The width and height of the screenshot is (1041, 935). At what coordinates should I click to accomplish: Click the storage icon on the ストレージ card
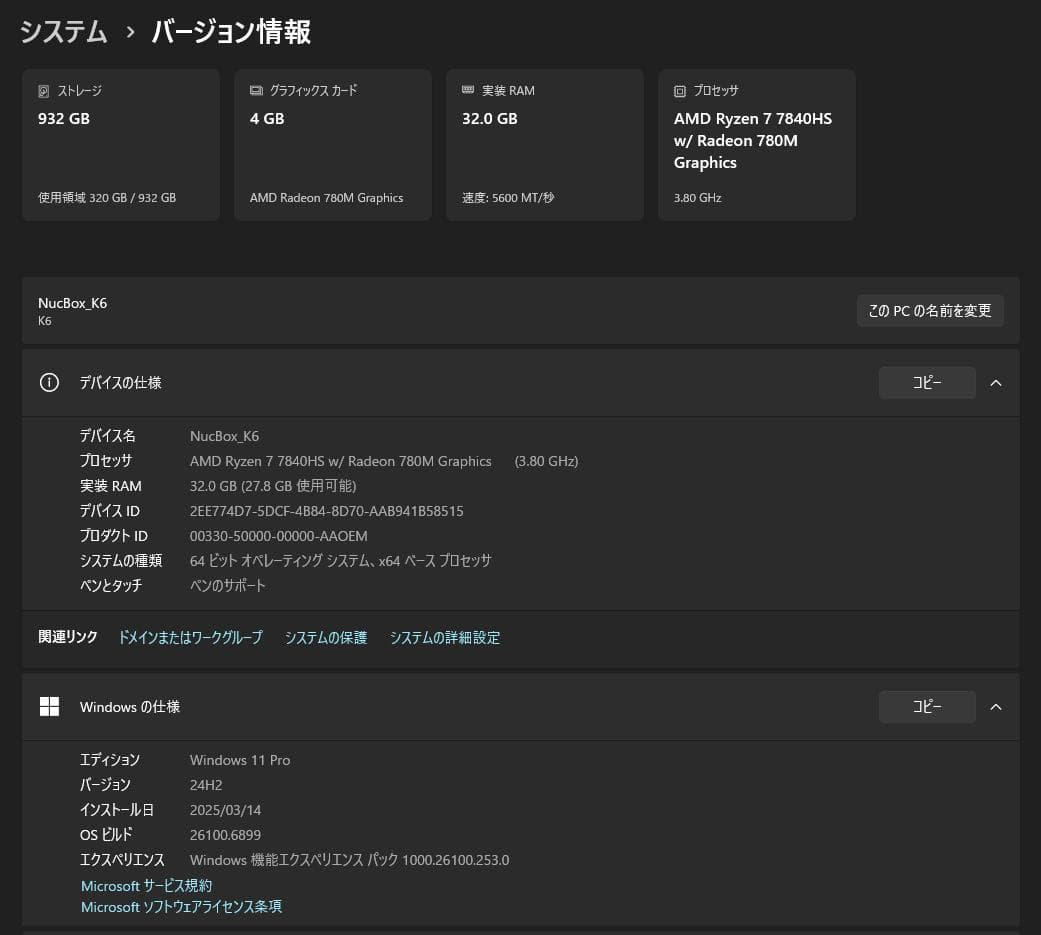pos(42,90)
